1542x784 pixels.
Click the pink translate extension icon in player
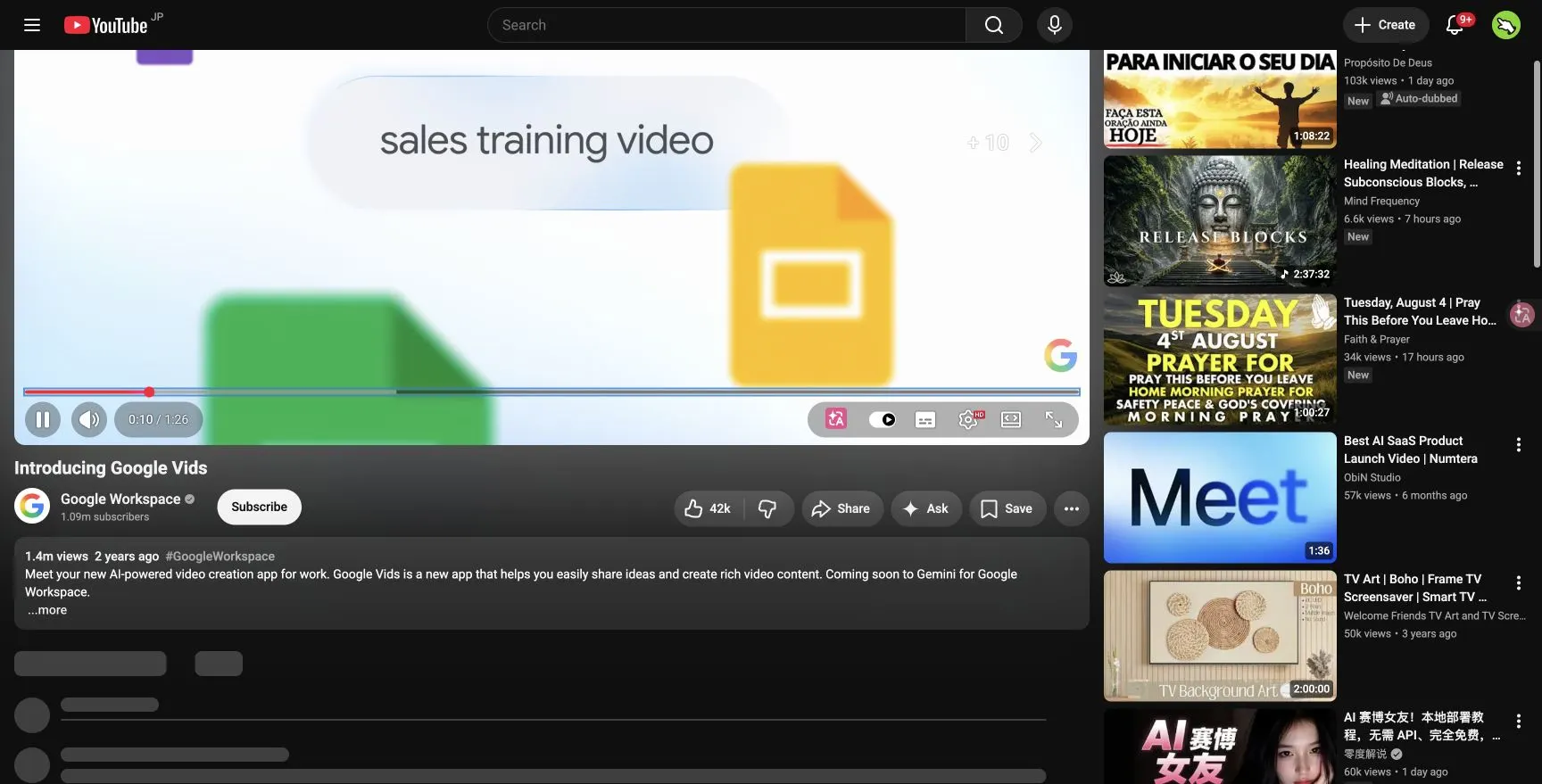tap(836, 419)
